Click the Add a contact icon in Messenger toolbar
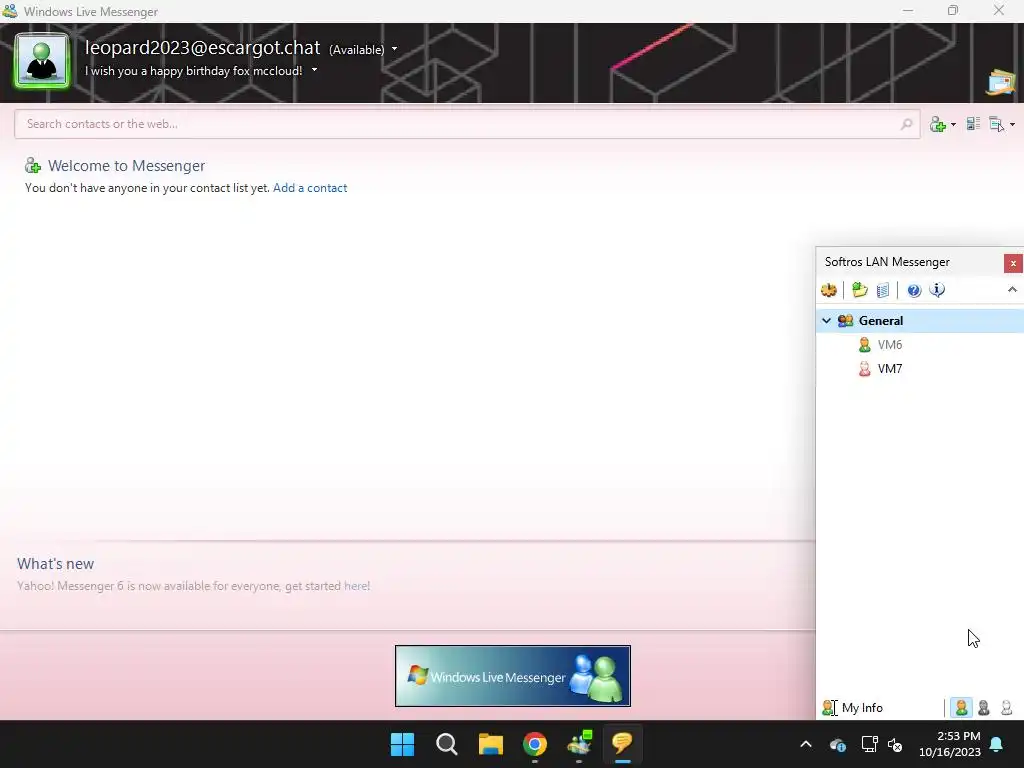1024x768 pixels. point(938,124)
